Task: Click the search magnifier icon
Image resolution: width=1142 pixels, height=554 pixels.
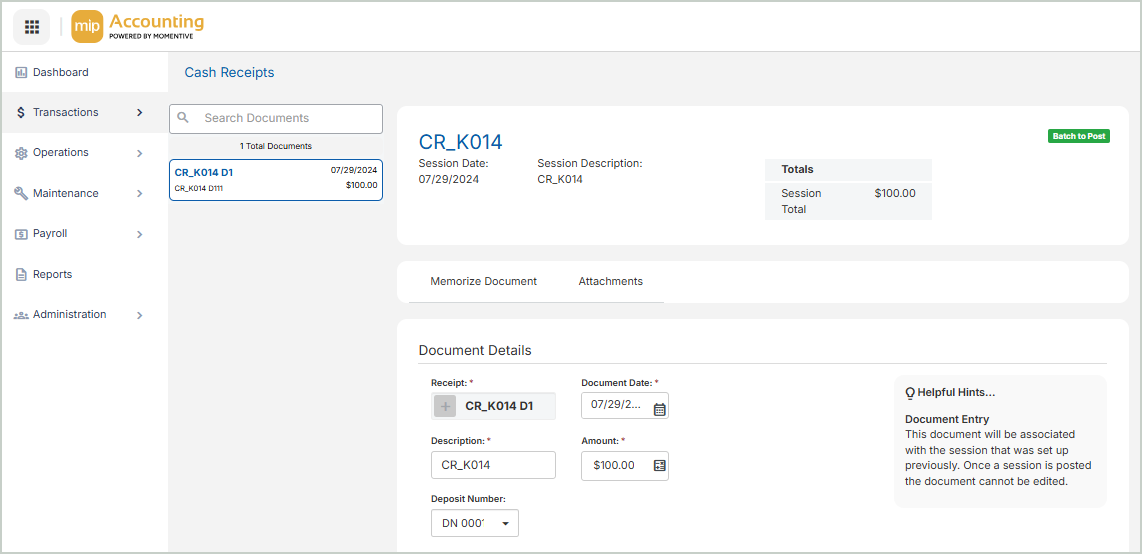Action: (x=183, y=118)
